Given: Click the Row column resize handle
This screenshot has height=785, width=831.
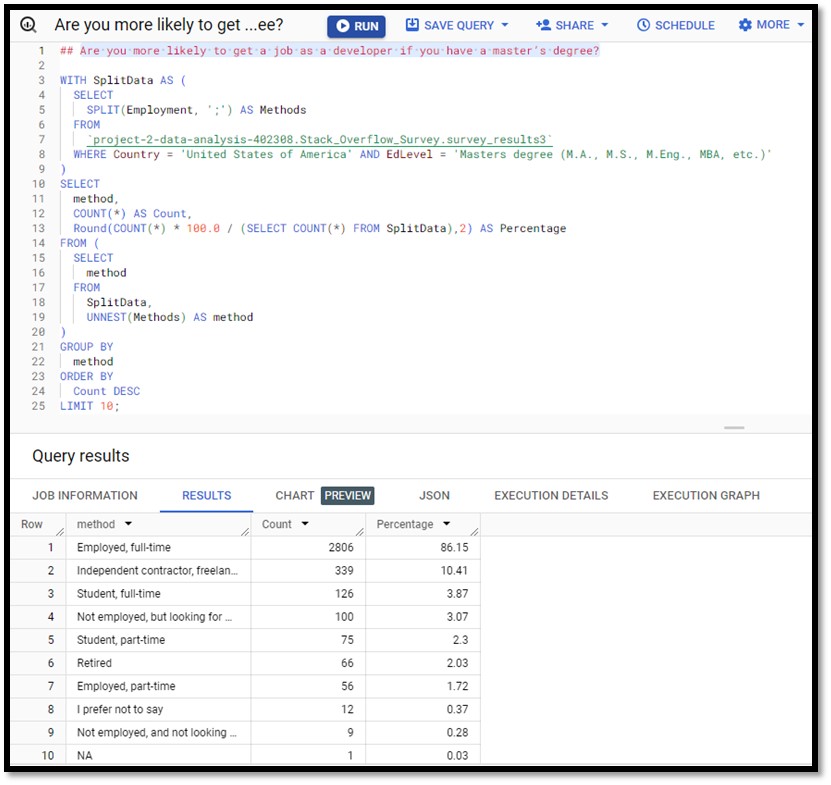Looking at the screenshot, I should tap(60, 531).
